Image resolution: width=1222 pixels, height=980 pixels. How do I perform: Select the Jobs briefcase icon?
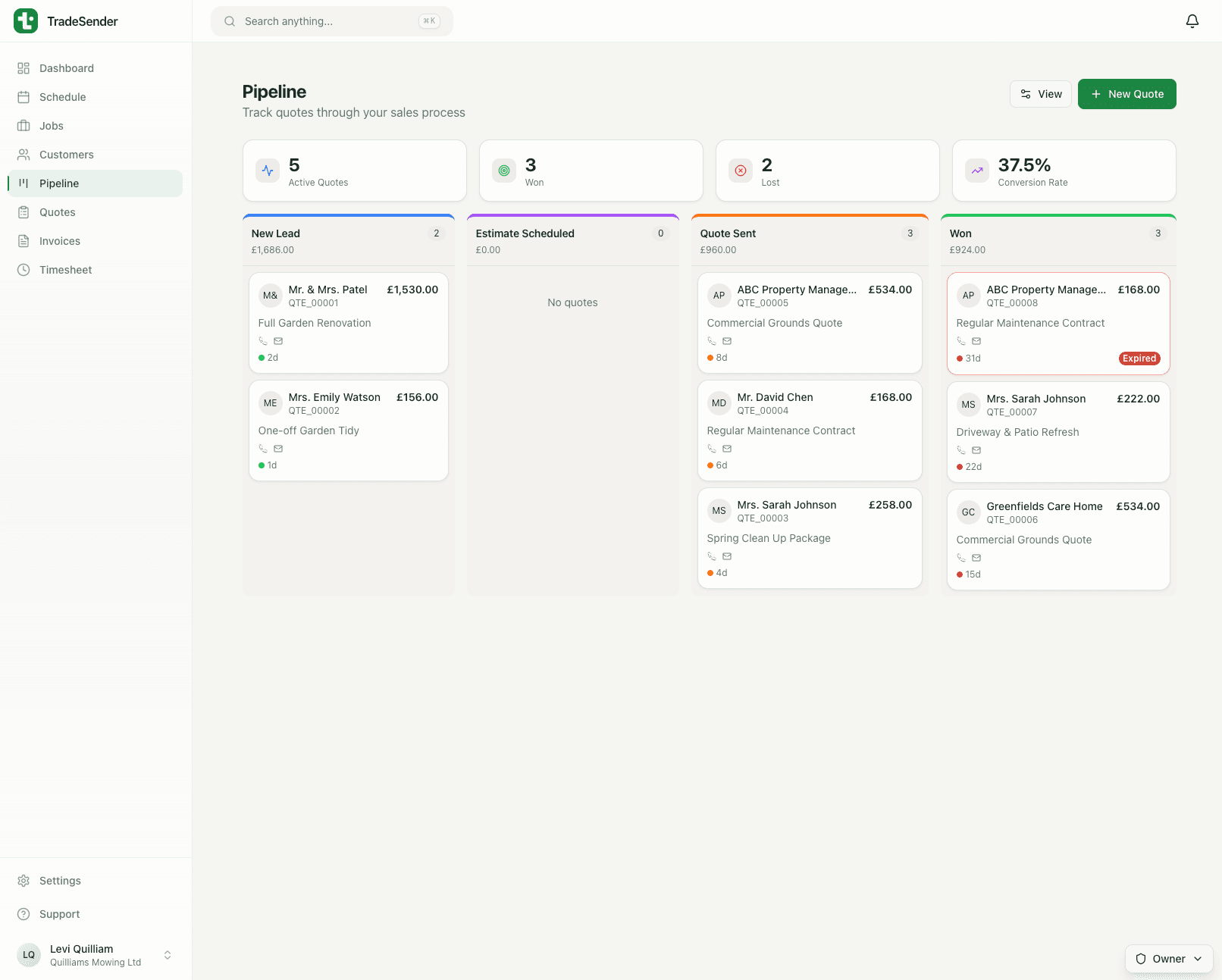(x=23, y=126)
